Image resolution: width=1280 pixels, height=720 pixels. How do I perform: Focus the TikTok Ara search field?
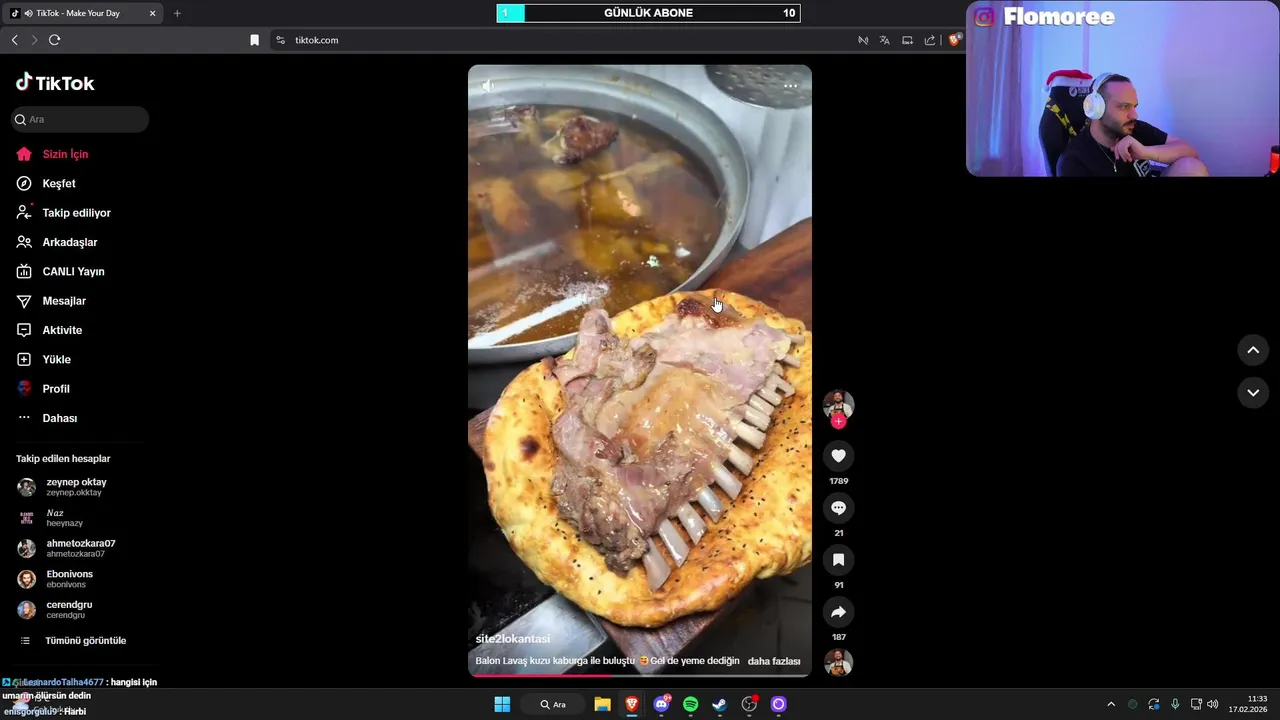(x=80, y=119)
